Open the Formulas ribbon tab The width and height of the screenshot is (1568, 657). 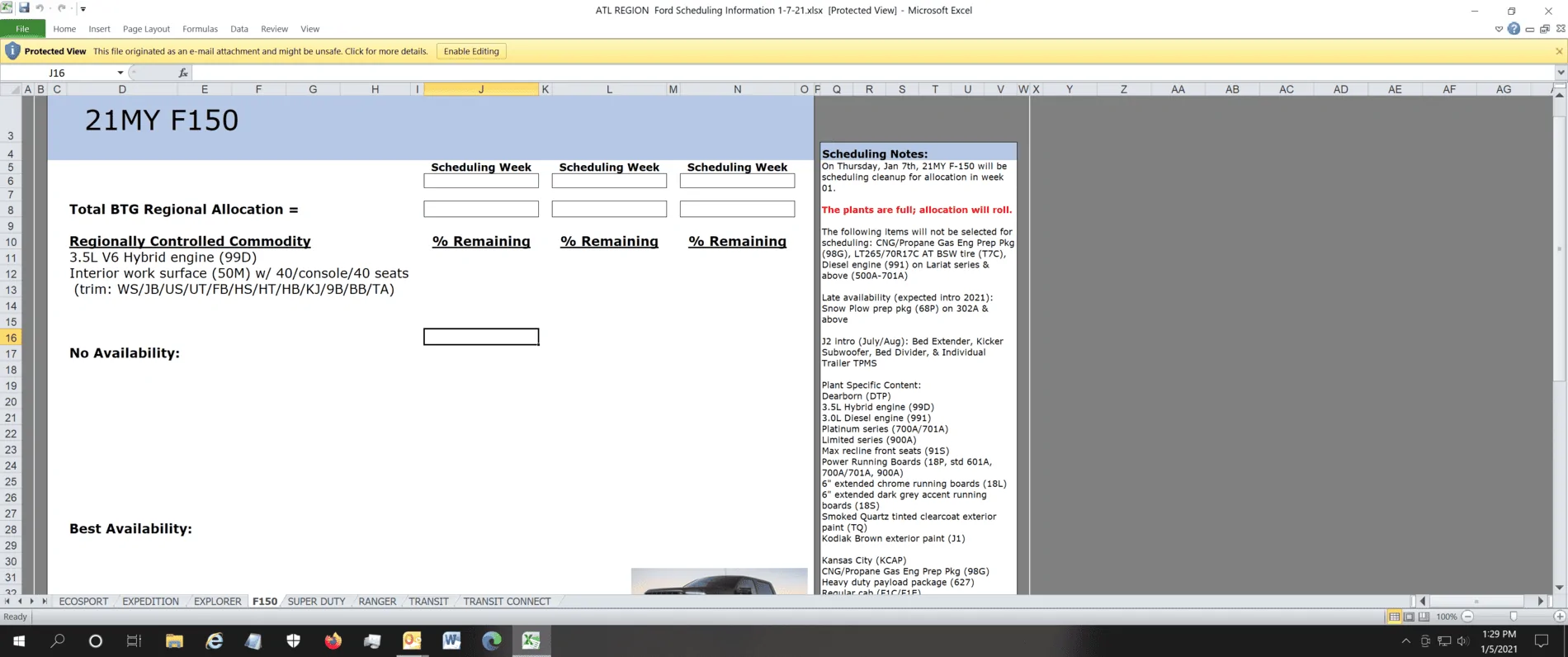(x=200, y=29)
